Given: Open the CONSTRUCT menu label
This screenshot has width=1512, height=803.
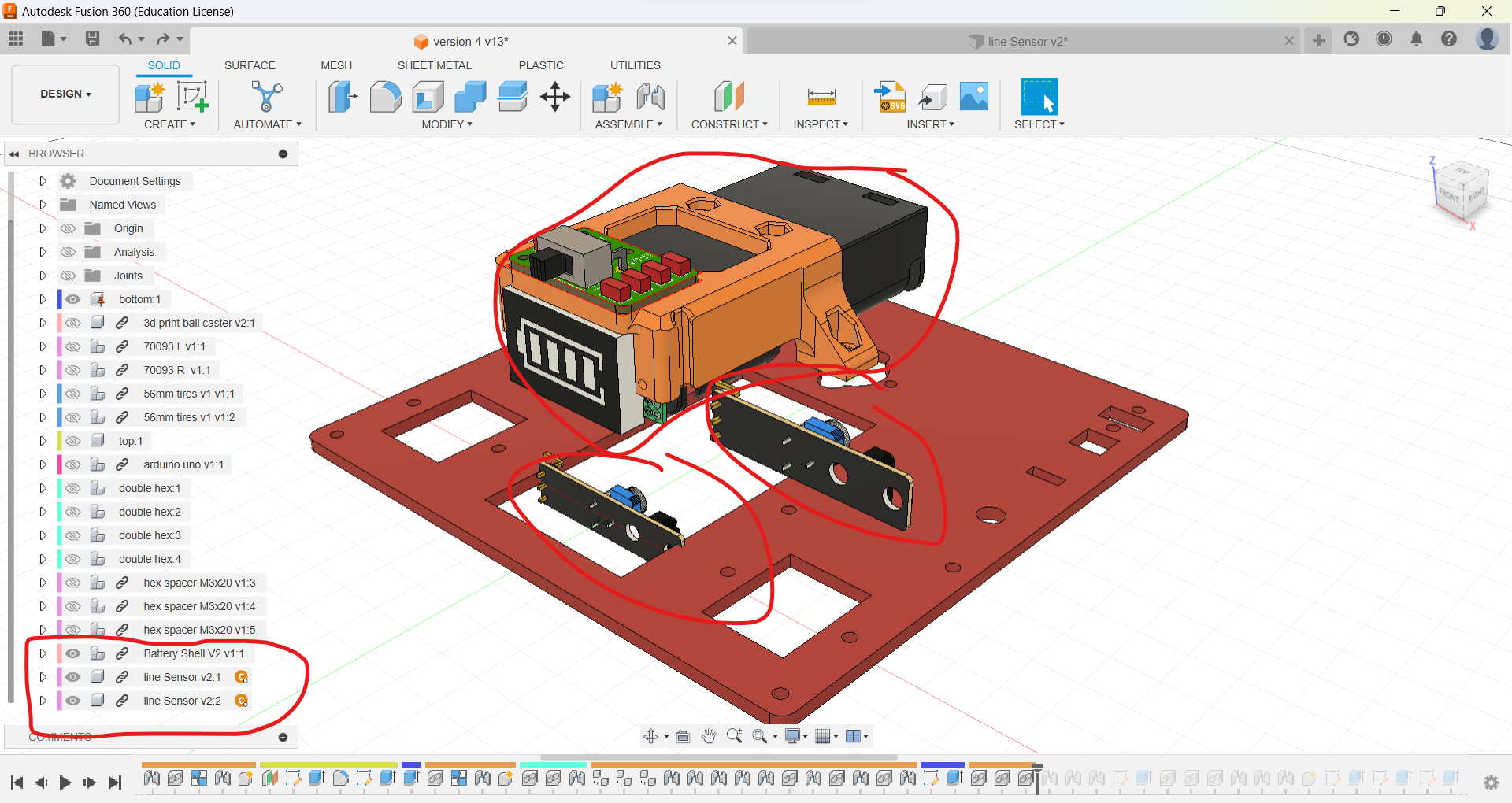Looking at the screenshot, I should 728,124.
